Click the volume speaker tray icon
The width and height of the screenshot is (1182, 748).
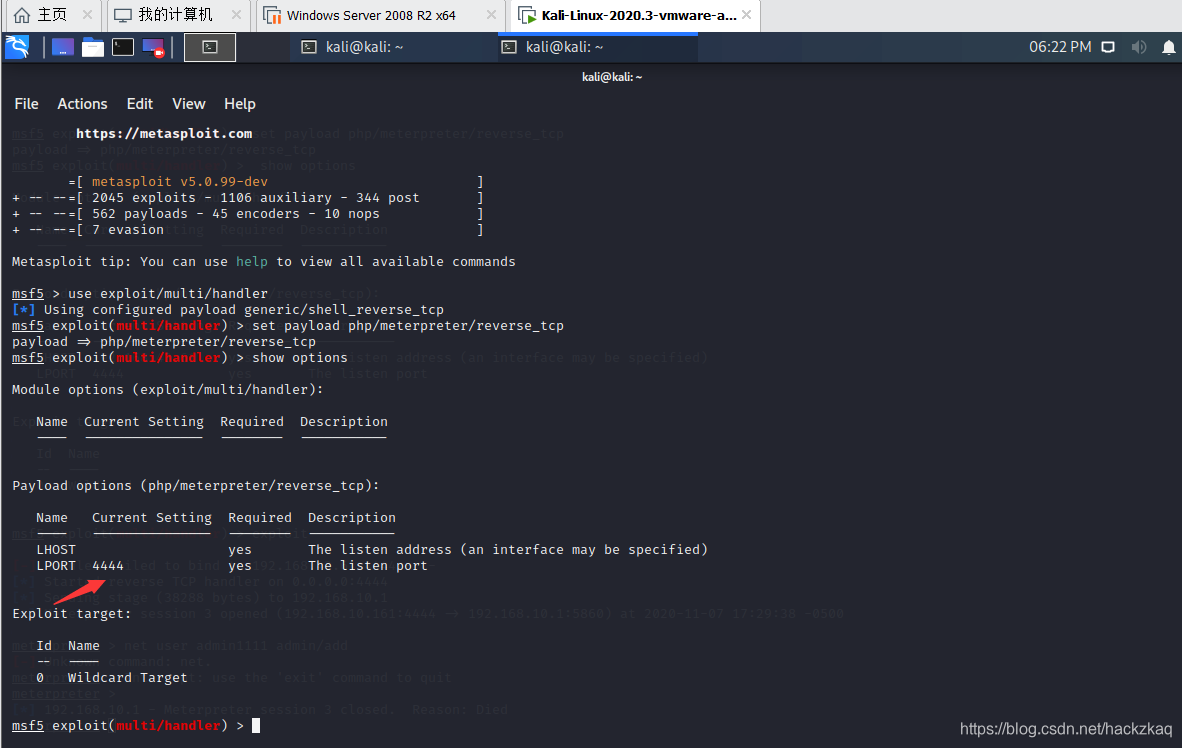[1138, 47]
